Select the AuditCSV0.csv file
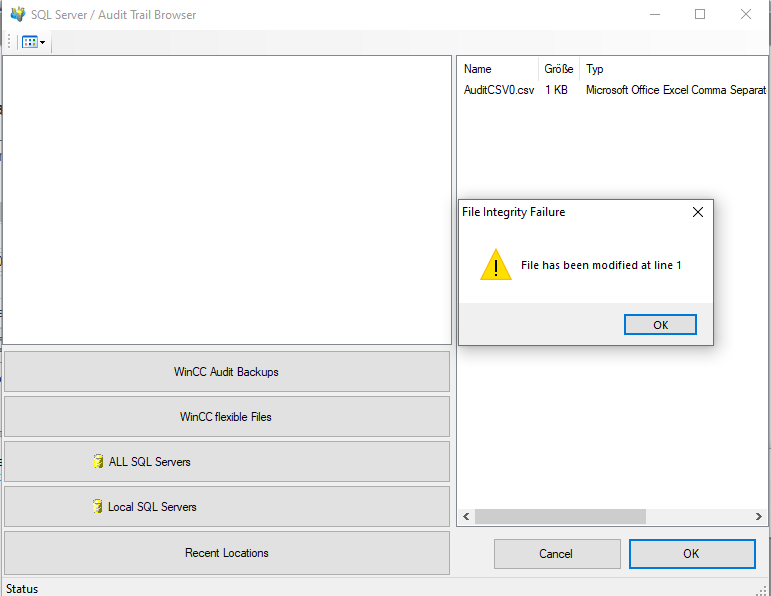Screen dimensions: 771x596 pos(499,90)
